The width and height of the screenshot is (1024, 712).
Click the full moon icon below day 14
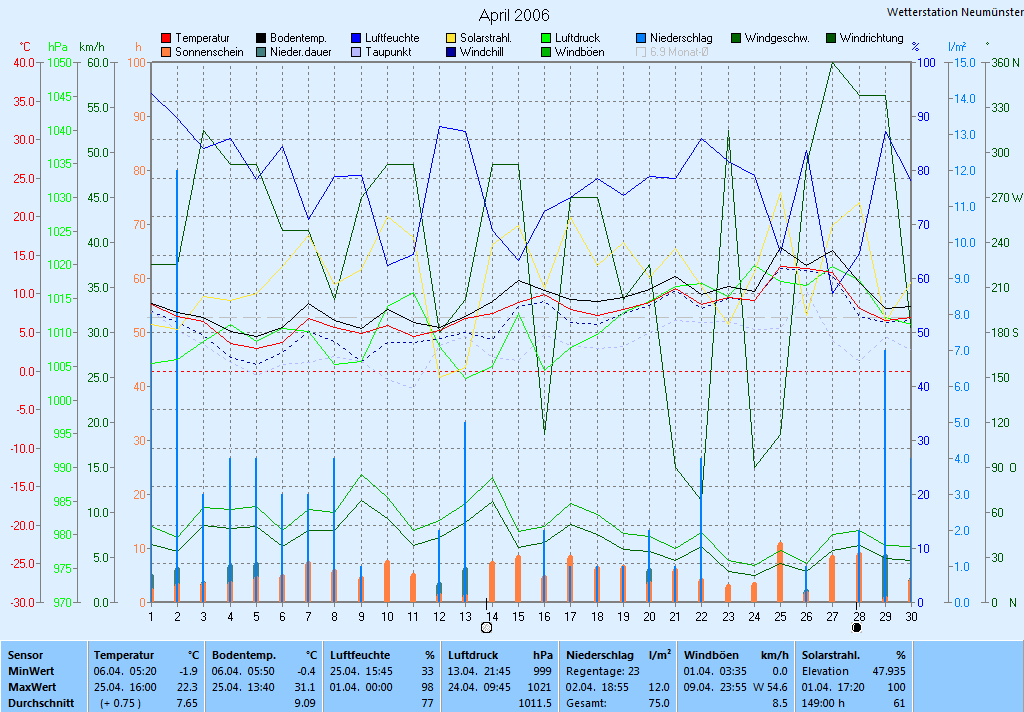[x=486, y=628]
